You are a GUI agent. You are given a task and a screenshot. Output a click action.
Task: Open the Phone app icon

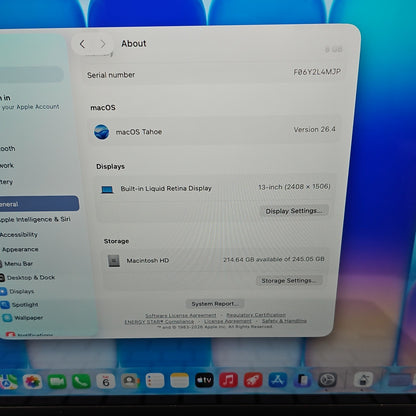[81, 381]
